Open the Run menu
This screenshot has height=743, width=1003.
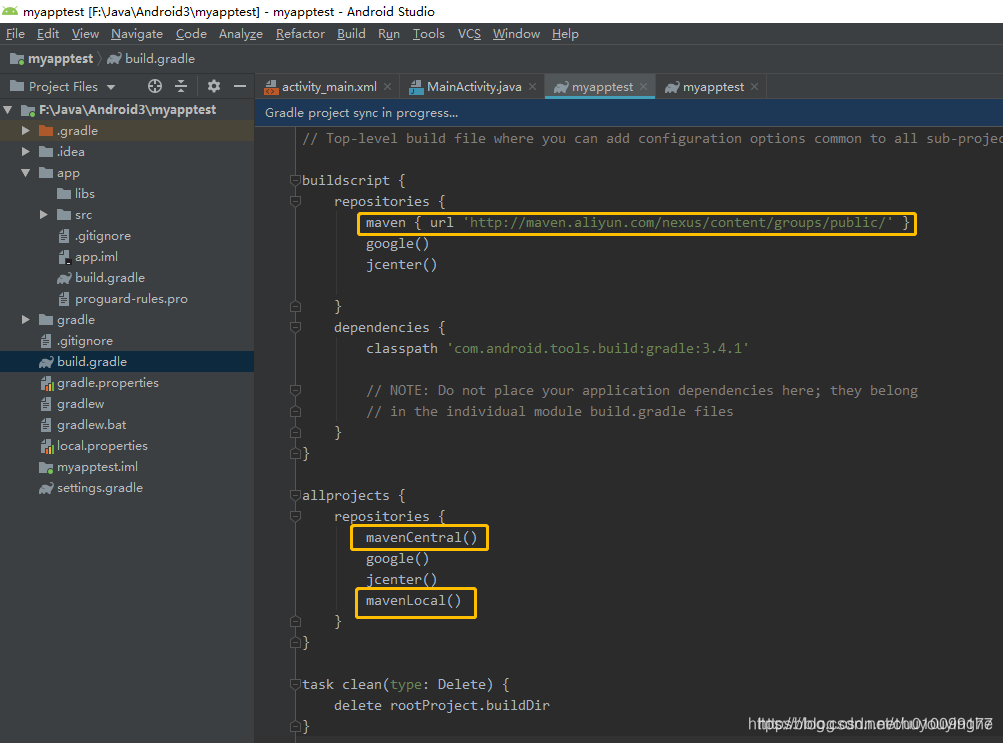[389, 34]
